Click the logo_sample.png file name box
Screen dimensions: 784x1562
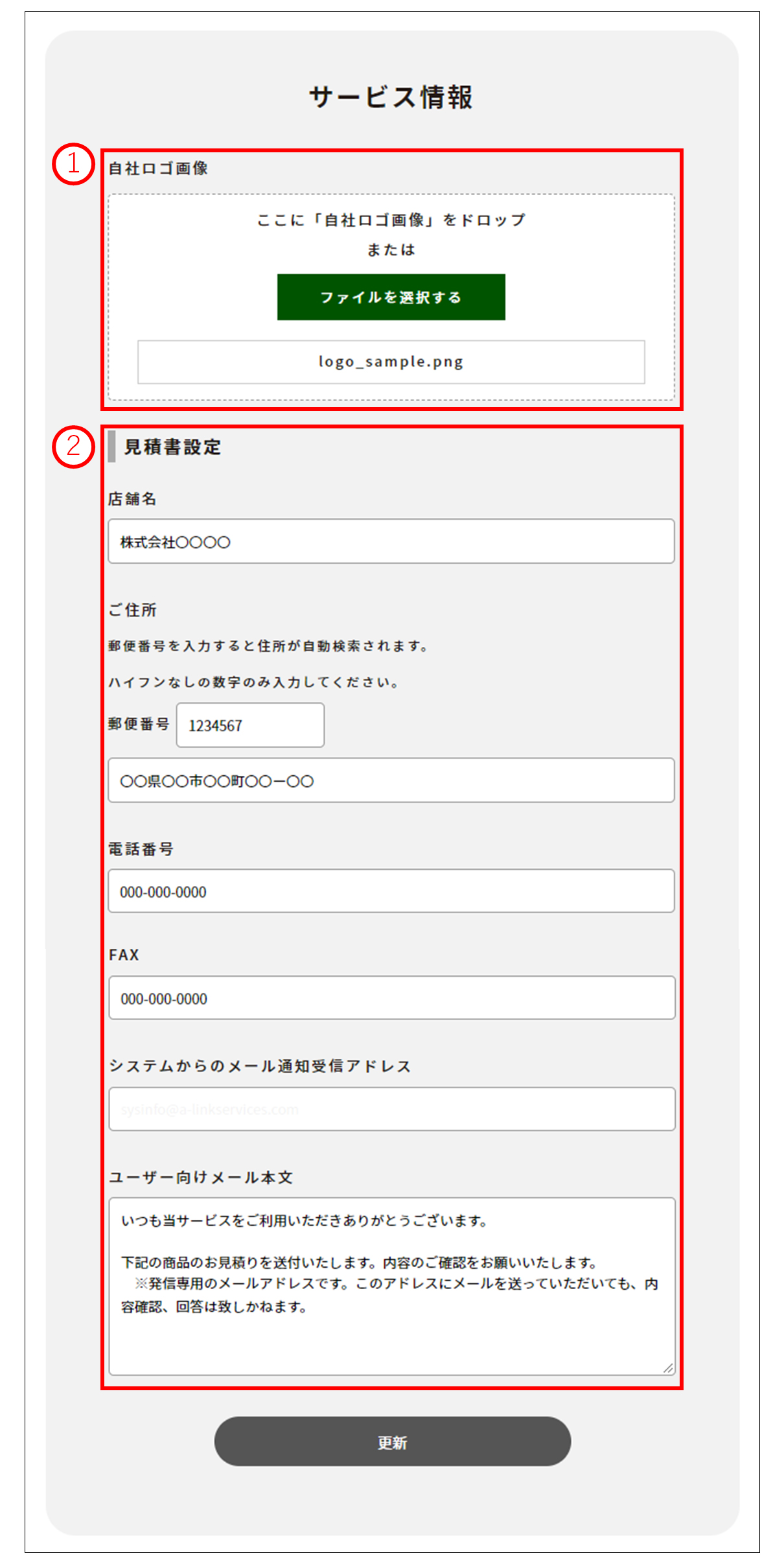[x=391, y=362]
